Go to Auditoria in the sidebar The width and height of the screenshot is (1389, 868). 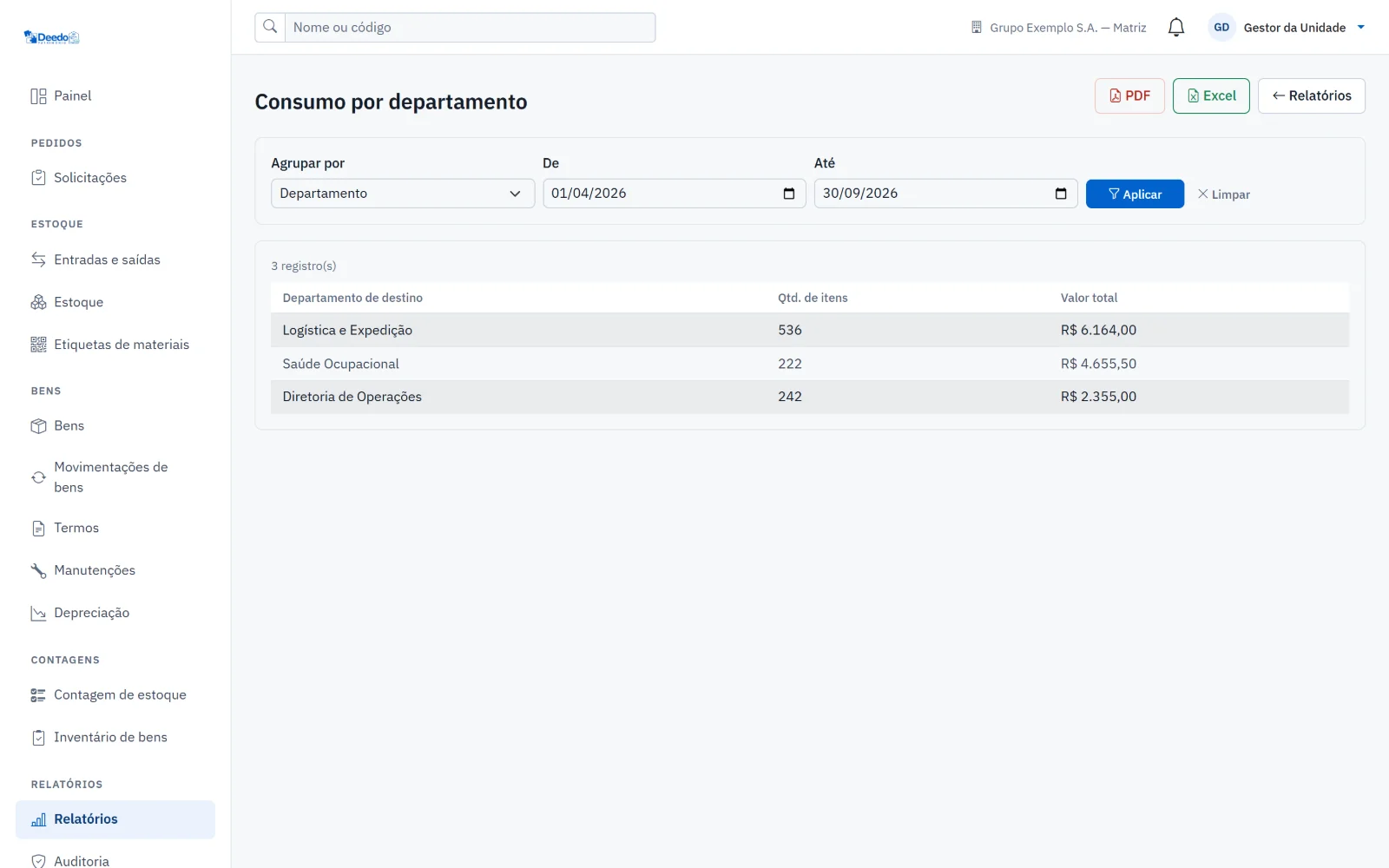tap(115, 861)
